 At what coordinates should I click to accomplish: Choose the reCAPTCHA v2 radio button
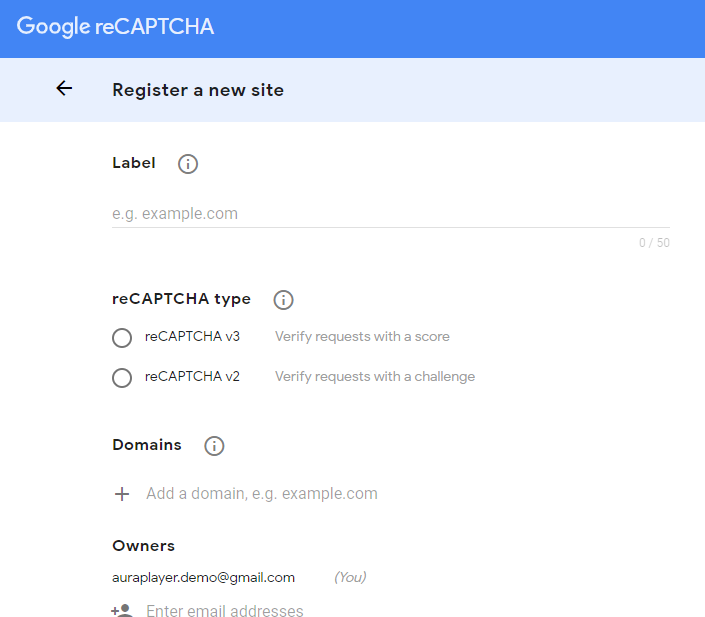pyautogui.click(x=122, y=377)
